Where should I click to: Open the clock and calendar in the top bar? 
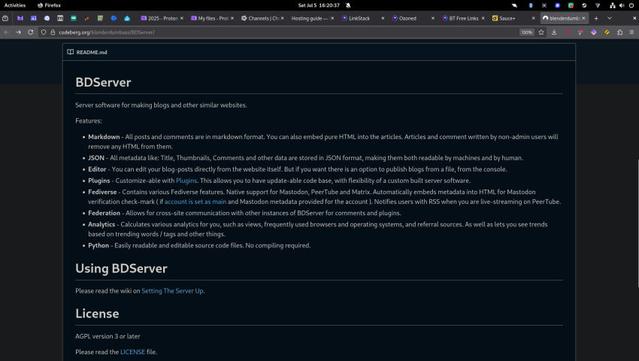pyautogui.click(x=319, y=5)
